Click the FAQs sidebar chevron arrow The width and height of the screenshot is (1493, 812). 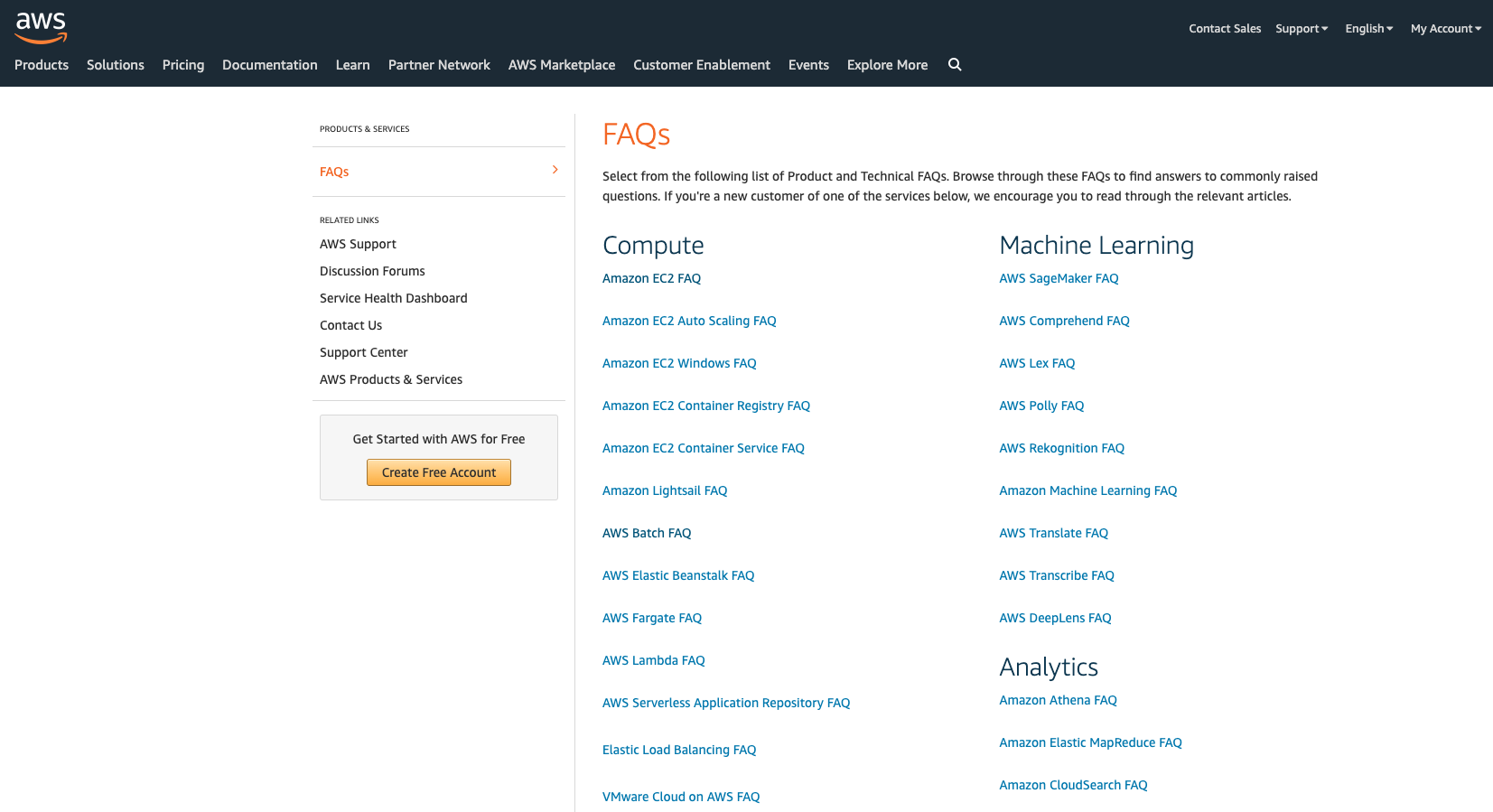[x=555, y=170]
